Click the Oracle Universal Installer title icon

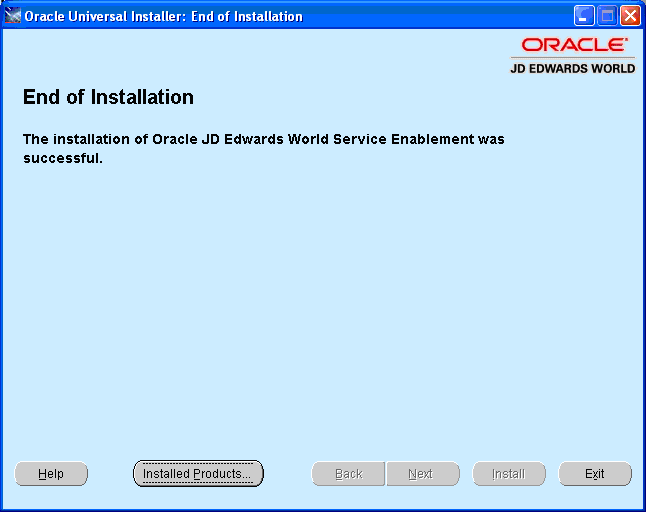click(x=13, y=16)
